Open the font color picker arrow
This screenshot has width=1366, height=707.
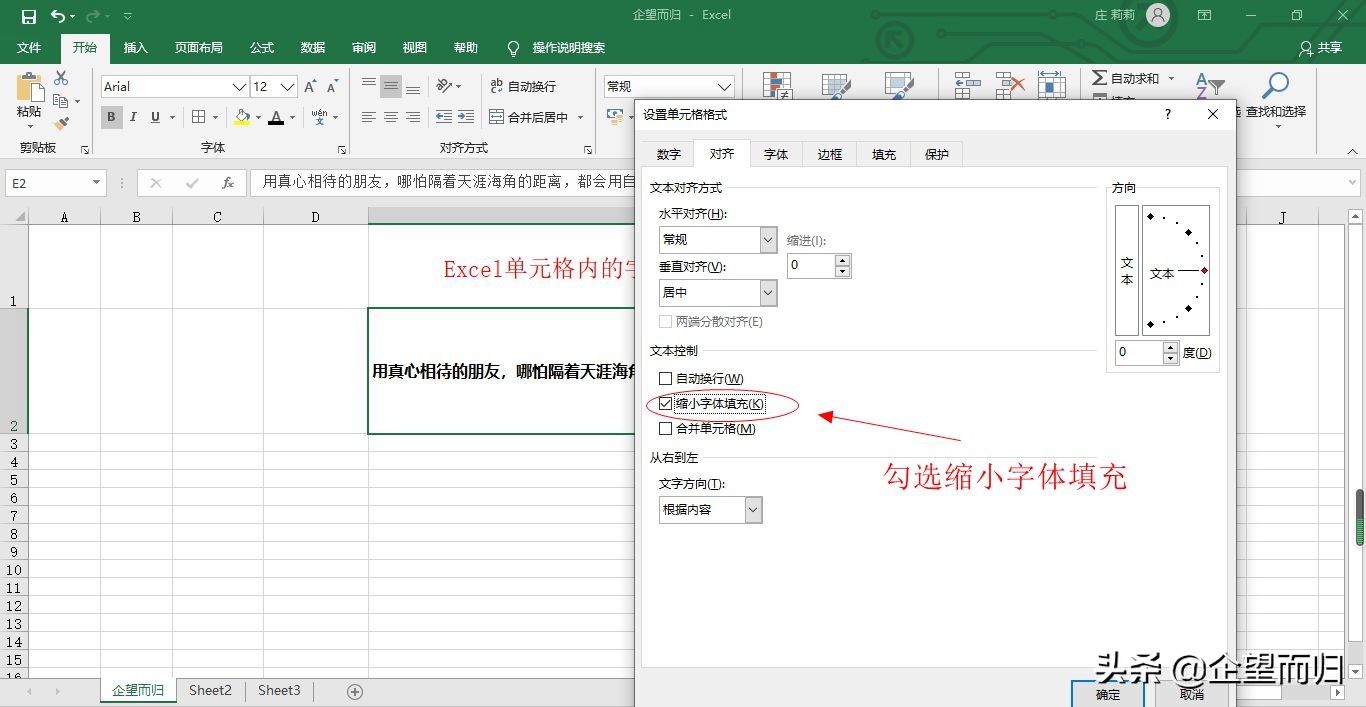coord(290,117)
